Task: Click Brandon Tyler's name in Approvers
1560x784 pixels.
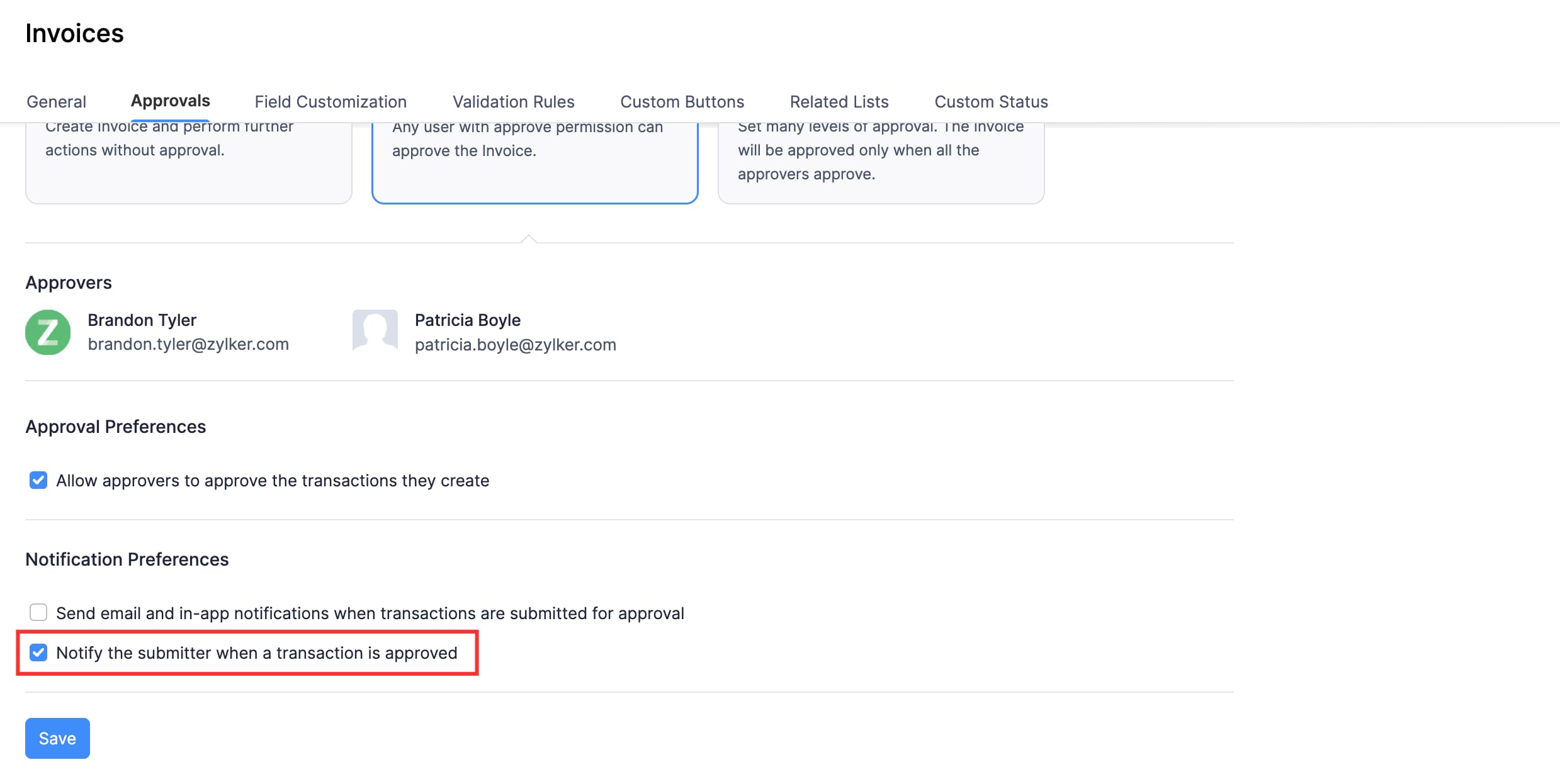Action: point(142,320)
